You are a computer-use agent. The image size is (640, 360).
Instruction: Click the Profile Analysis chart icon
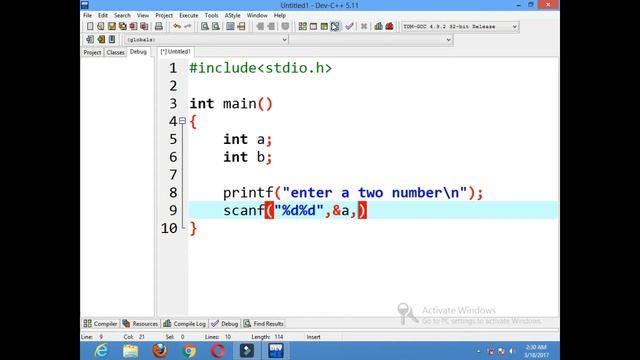pos(378,27)
